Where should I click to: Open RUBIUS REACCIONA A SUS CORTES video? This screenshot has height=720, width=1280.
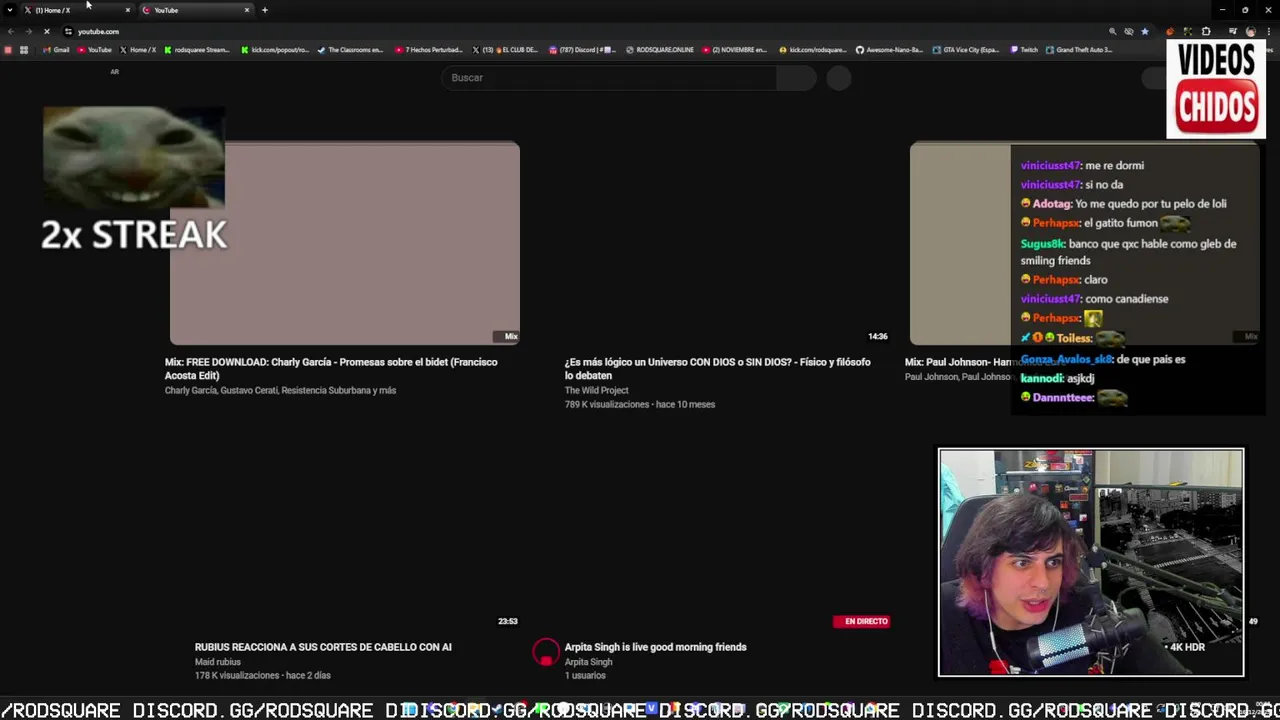pyautogui.click(x=323, y=647)
